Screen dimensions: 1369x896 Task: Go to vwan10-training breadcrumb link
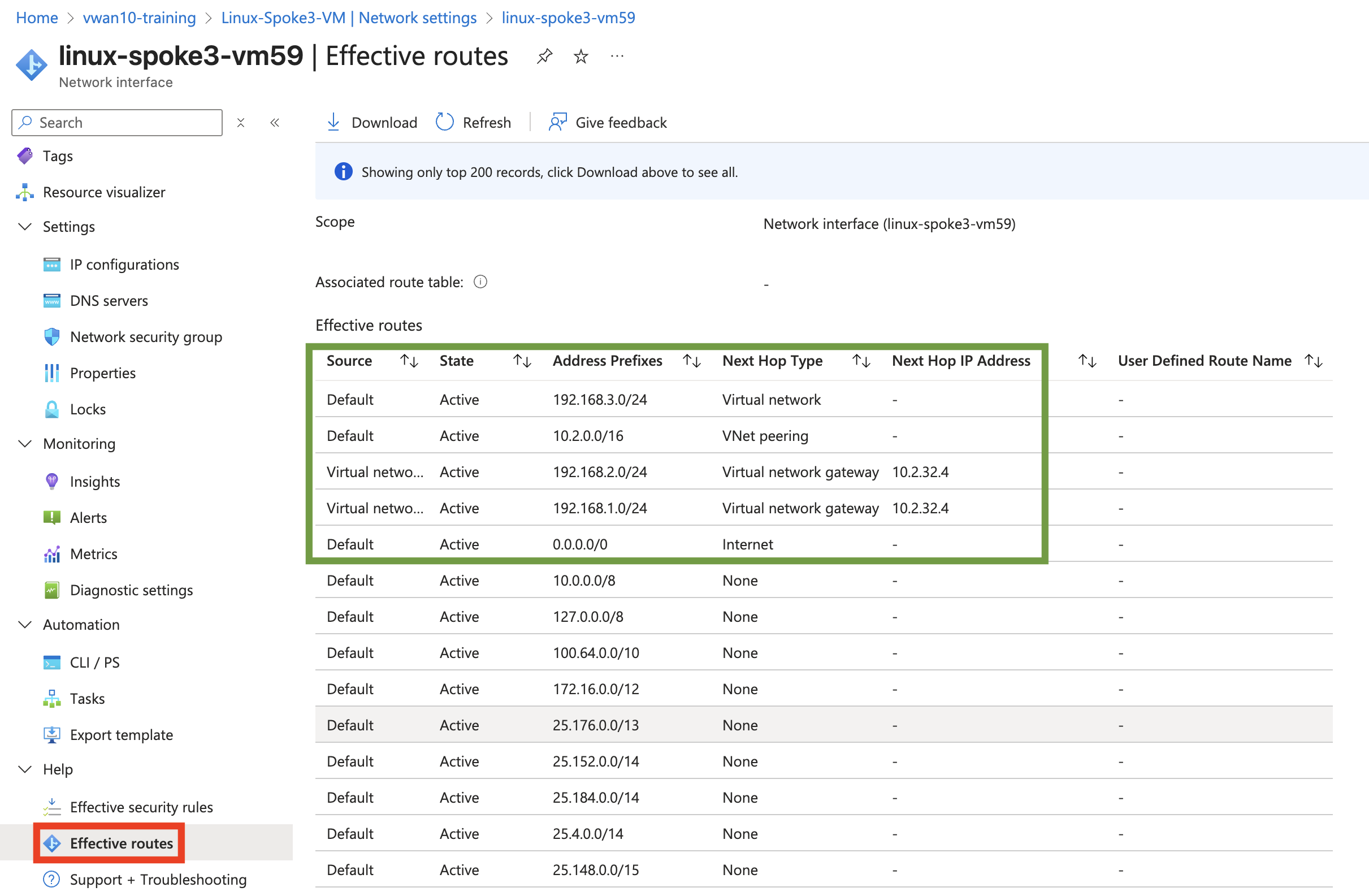point(139,18)
